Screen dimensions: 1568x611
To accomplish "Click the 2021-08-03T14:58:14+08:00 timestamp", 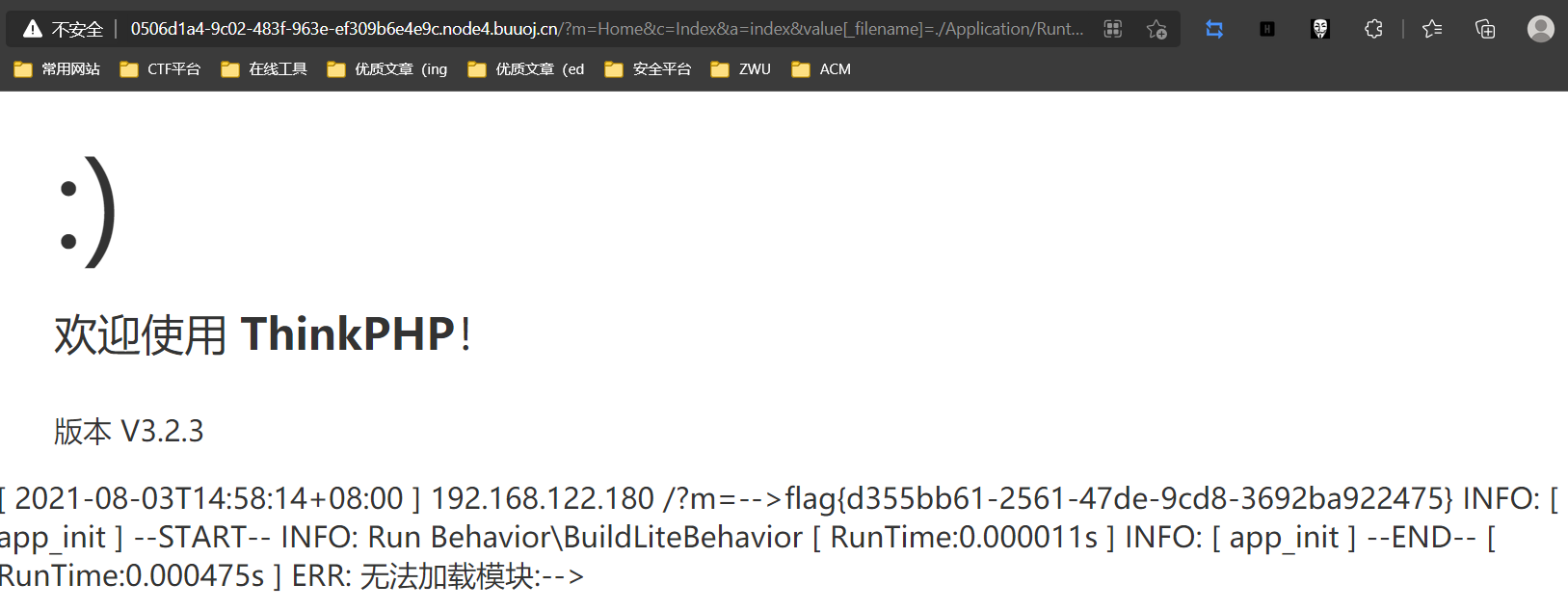I will click(209, 498).
